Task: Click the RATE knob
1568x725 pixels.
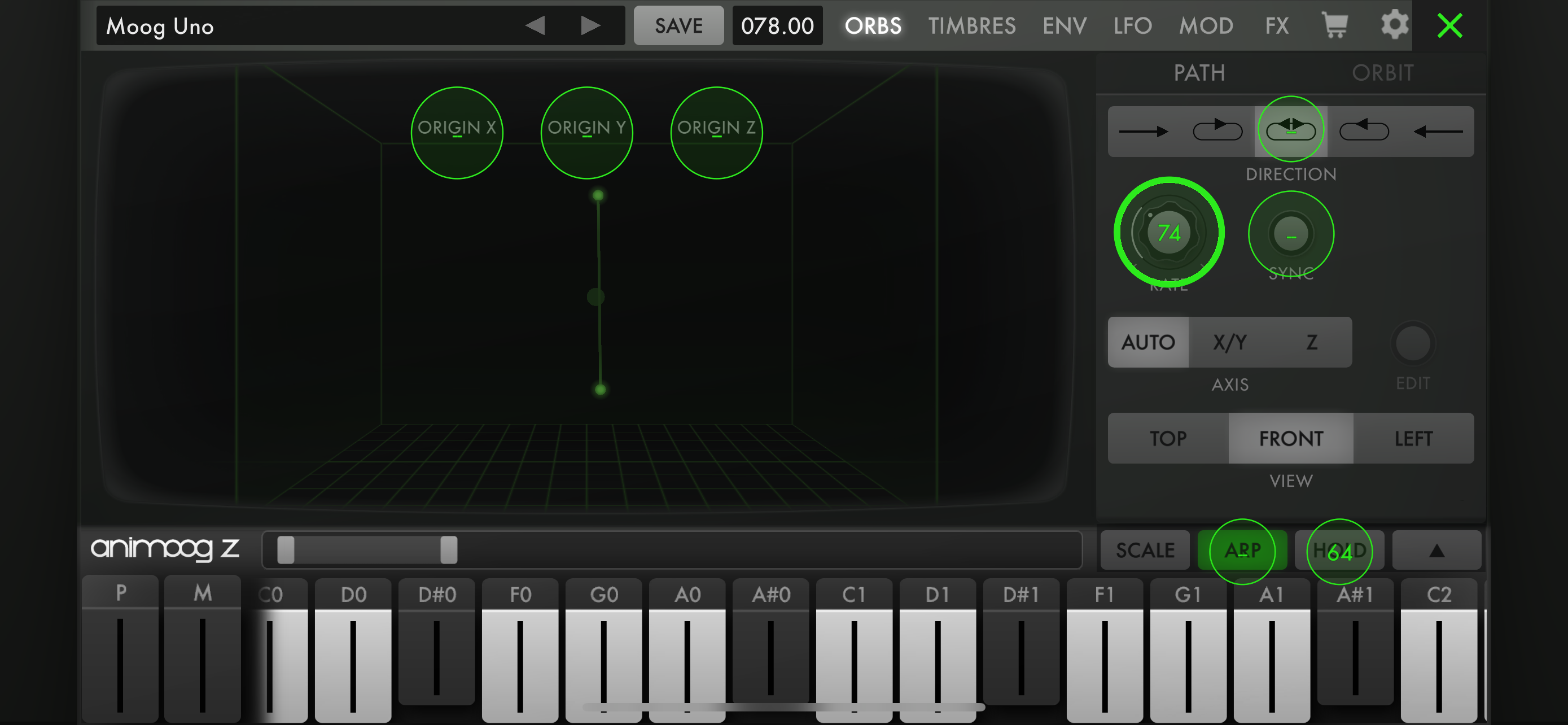Action: [x=1169, y=233]
